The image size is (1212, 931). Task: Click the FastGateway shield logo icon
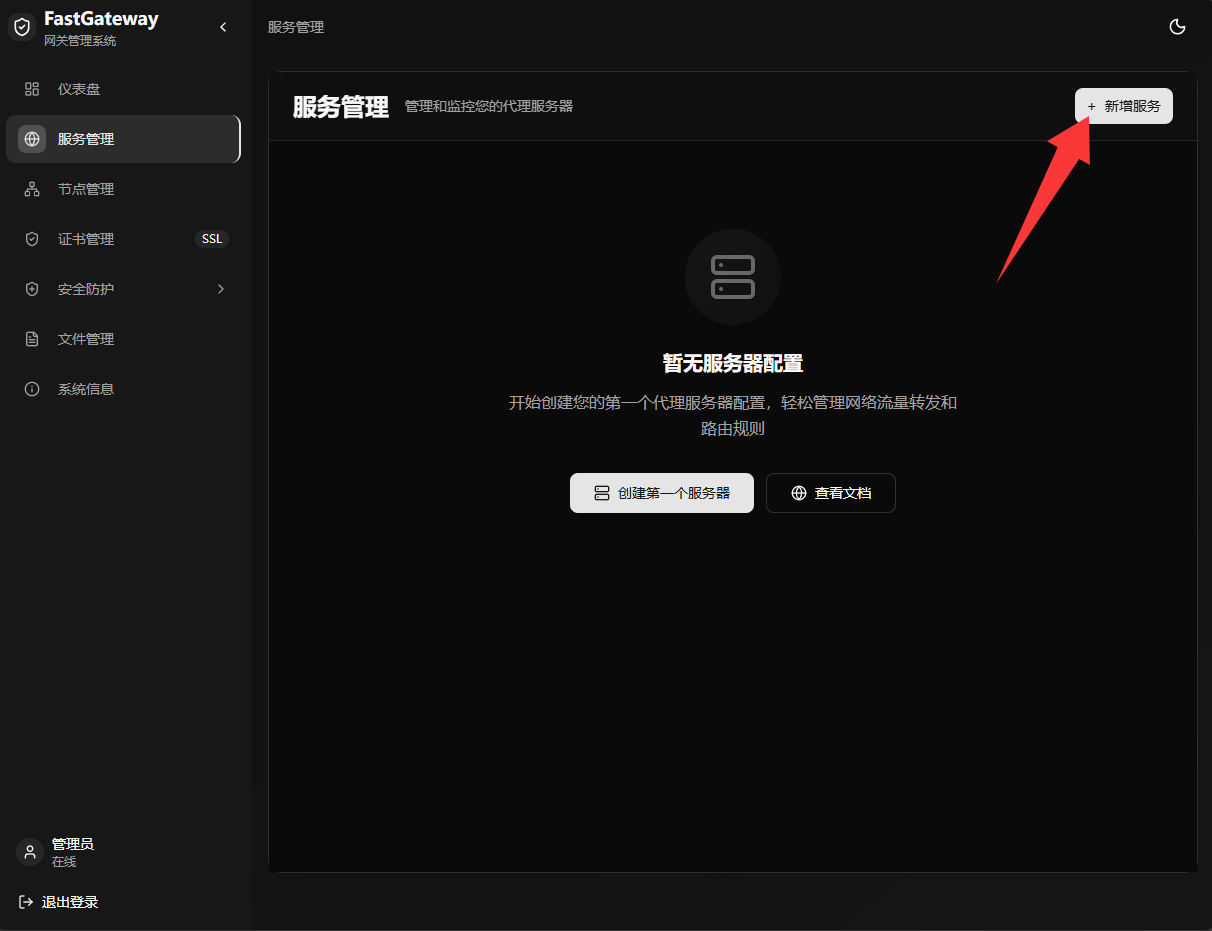[22, 27]
